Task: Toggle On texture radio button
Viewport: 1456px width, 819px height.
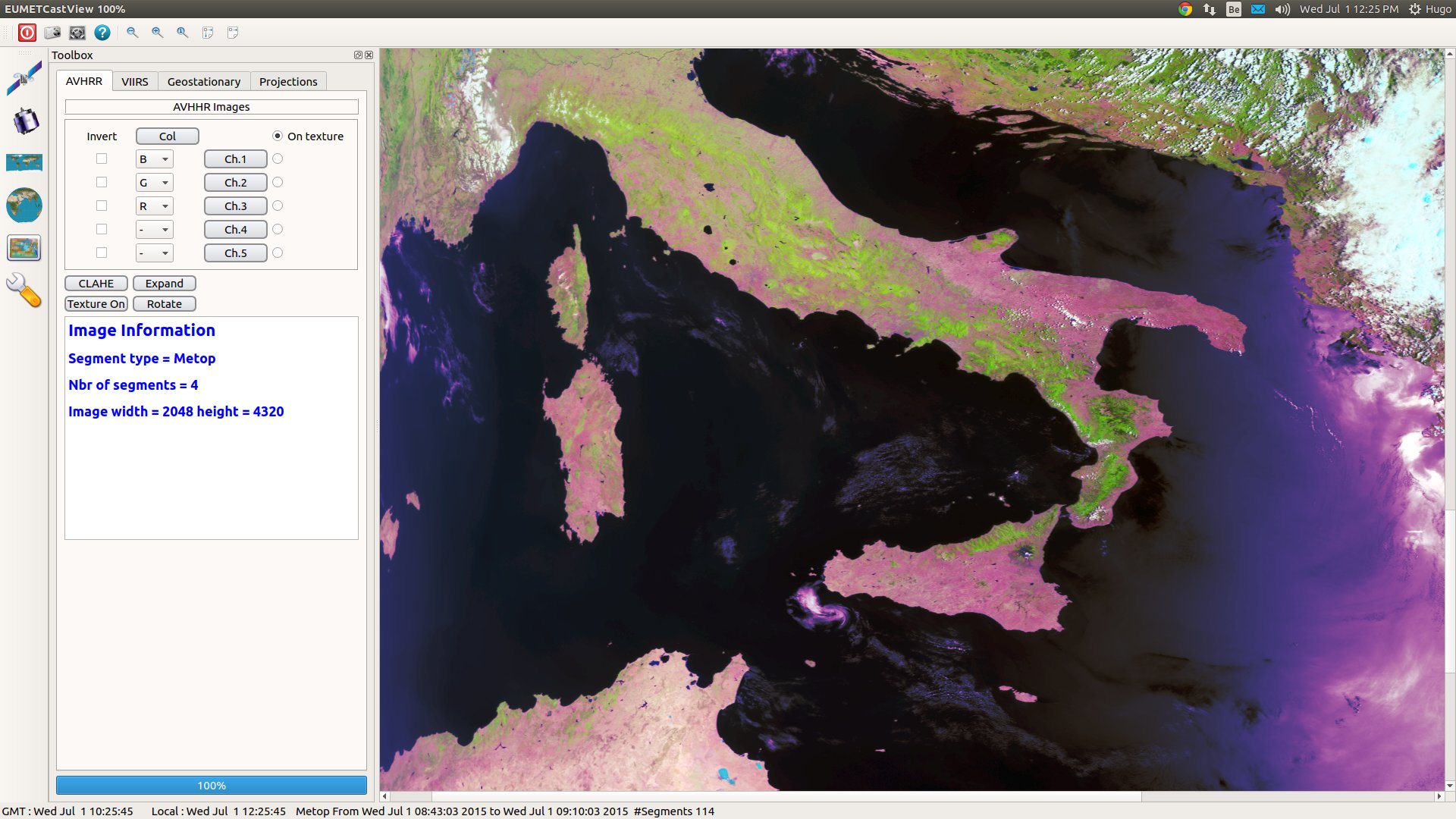Action: pos(277,135)
